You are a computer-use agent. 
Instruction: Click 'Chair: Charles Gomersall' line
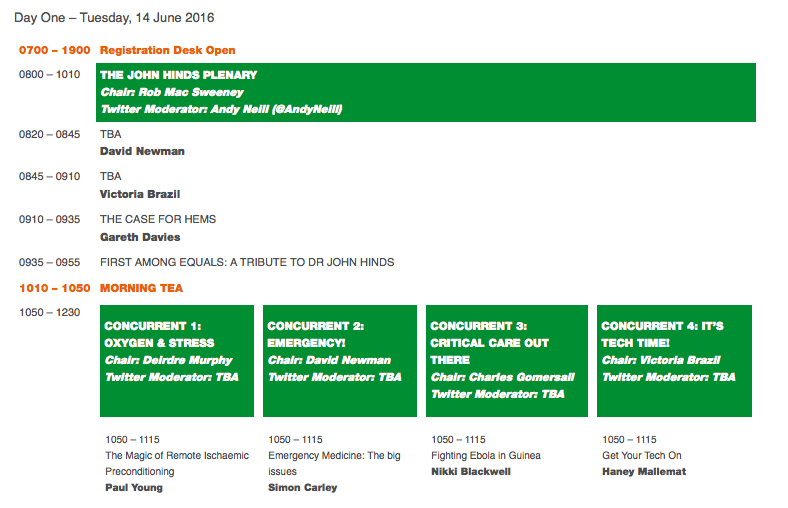click(503, 377)
